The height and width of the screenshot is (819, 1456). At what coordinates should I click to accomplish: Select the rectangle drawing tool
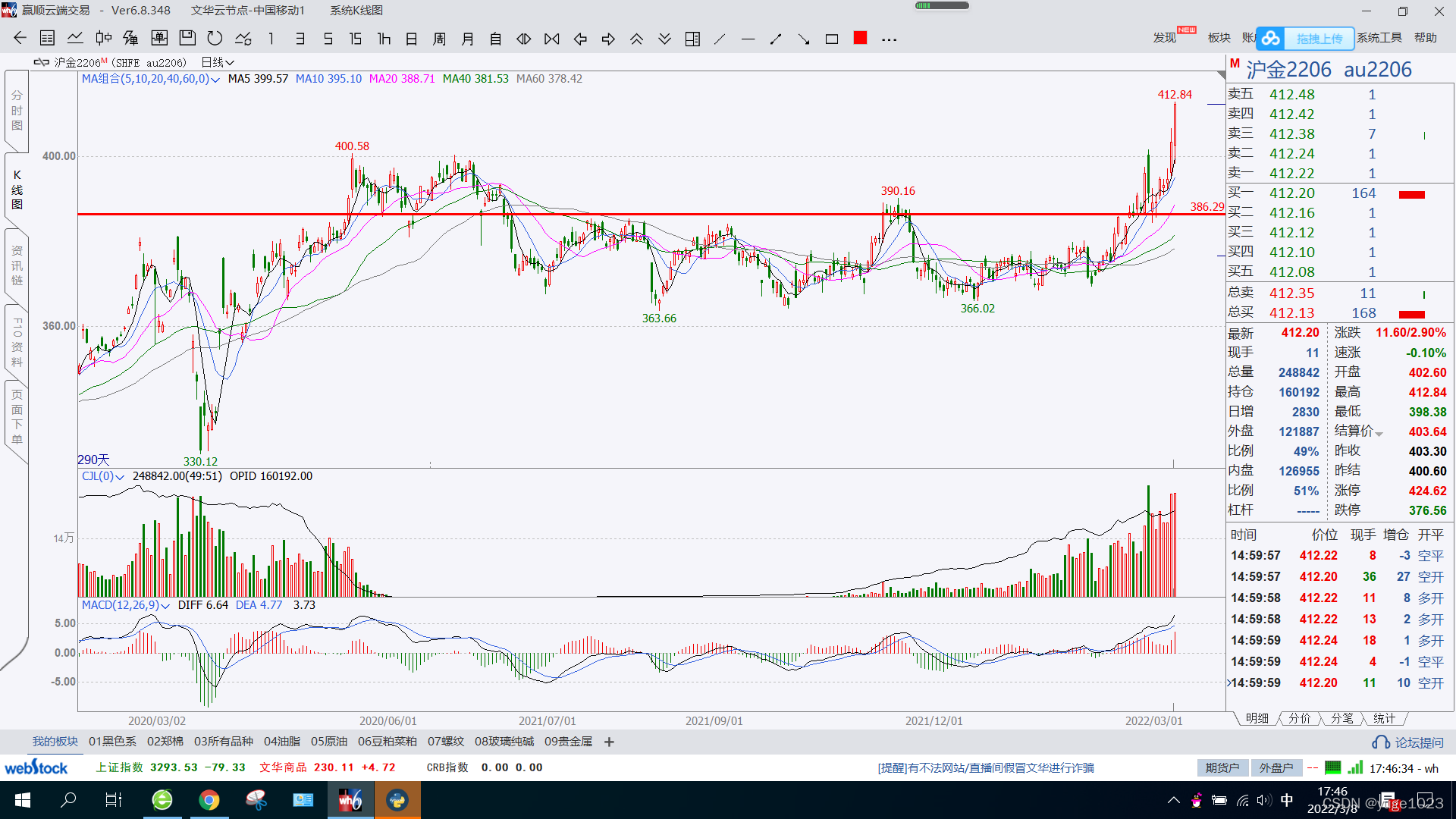pos(832,39)
